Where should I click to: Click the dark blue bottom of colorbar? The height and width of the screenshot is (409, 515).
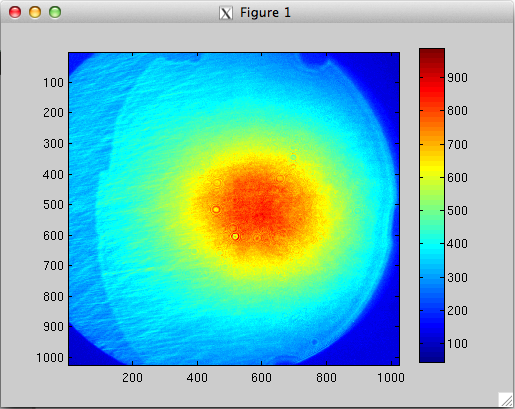(x=432, y=357)
